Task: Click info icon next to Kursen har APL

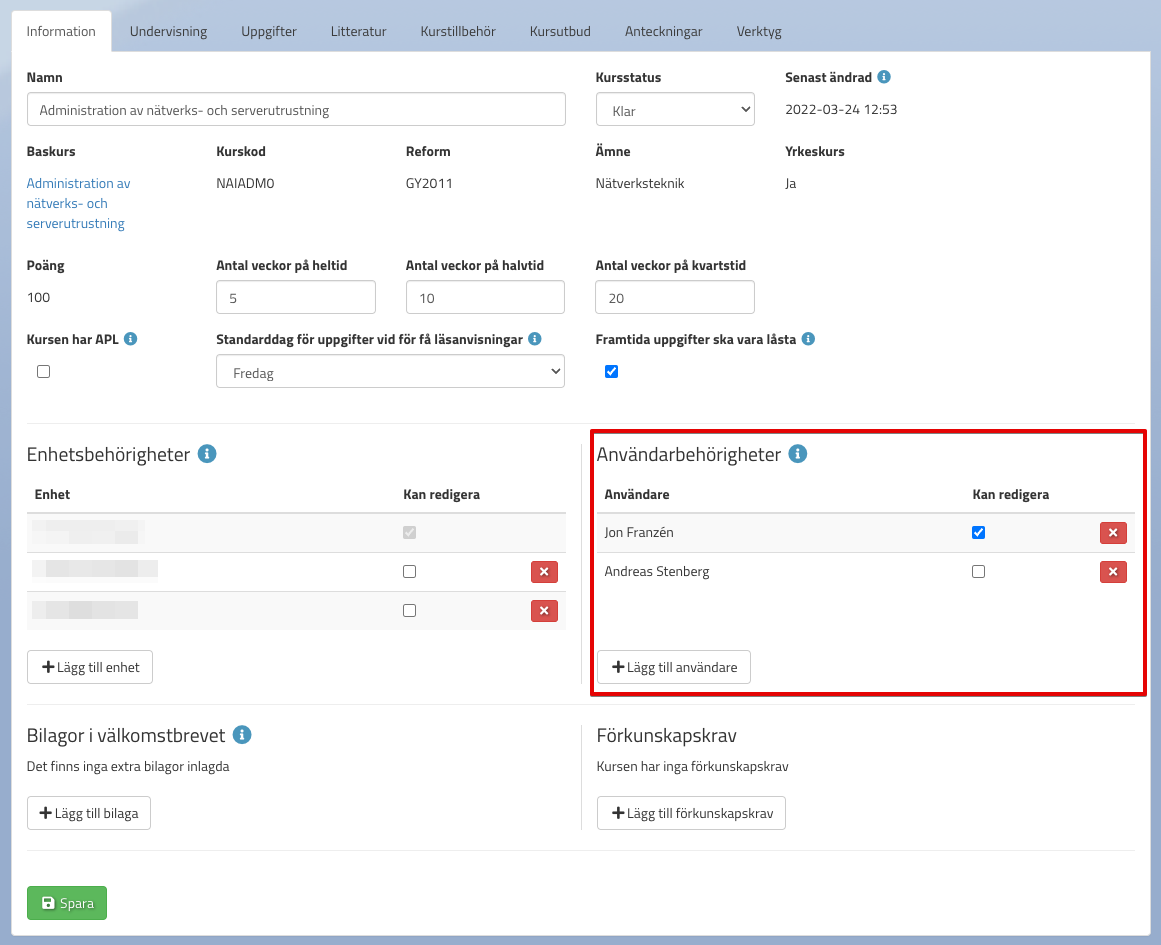Action: coord(131,339)
